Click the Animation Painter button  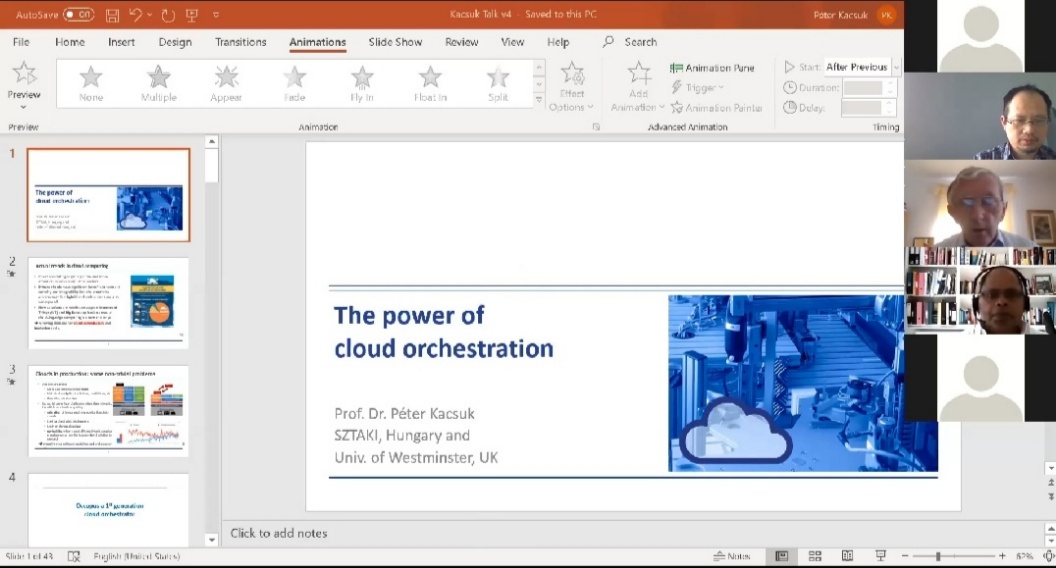[x=717, y=108]
